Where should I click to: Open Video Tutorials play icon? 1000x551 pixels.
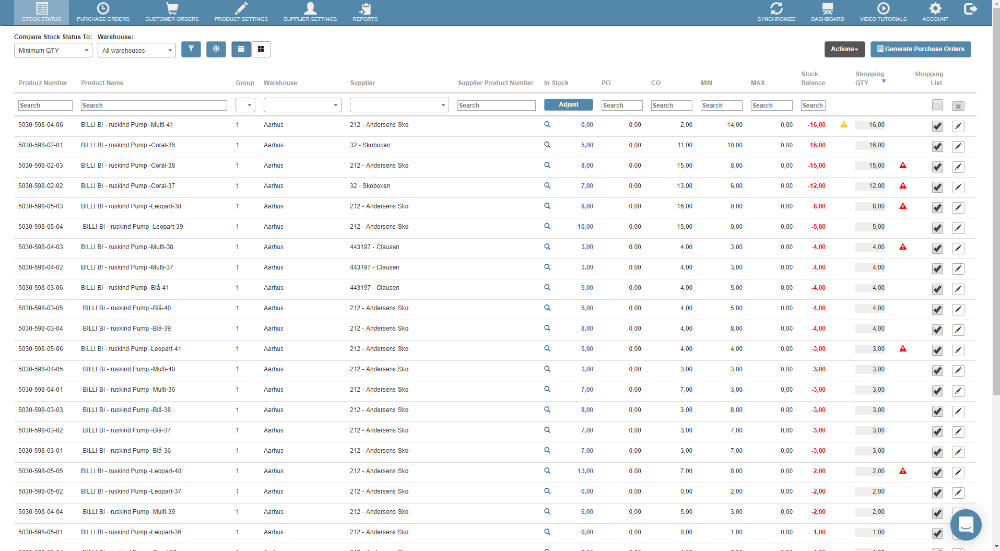click(883, 10)
